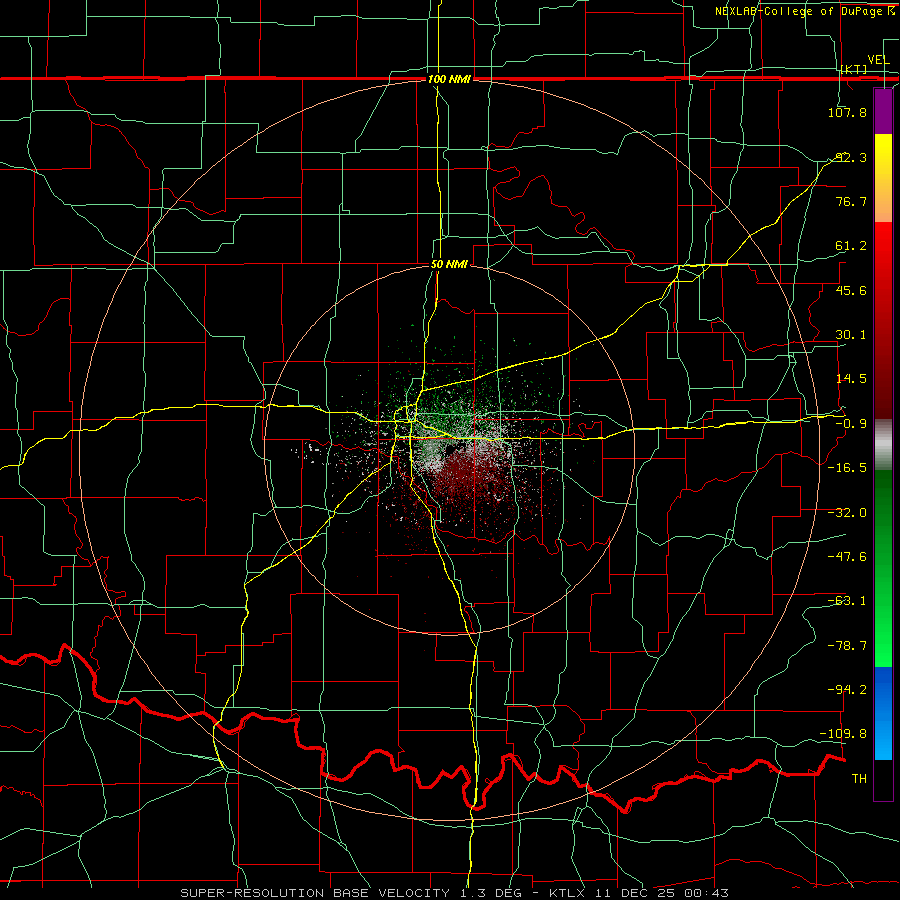
Task: Click the 1.3 DEG elevation angle text
Action: [490, 893]
